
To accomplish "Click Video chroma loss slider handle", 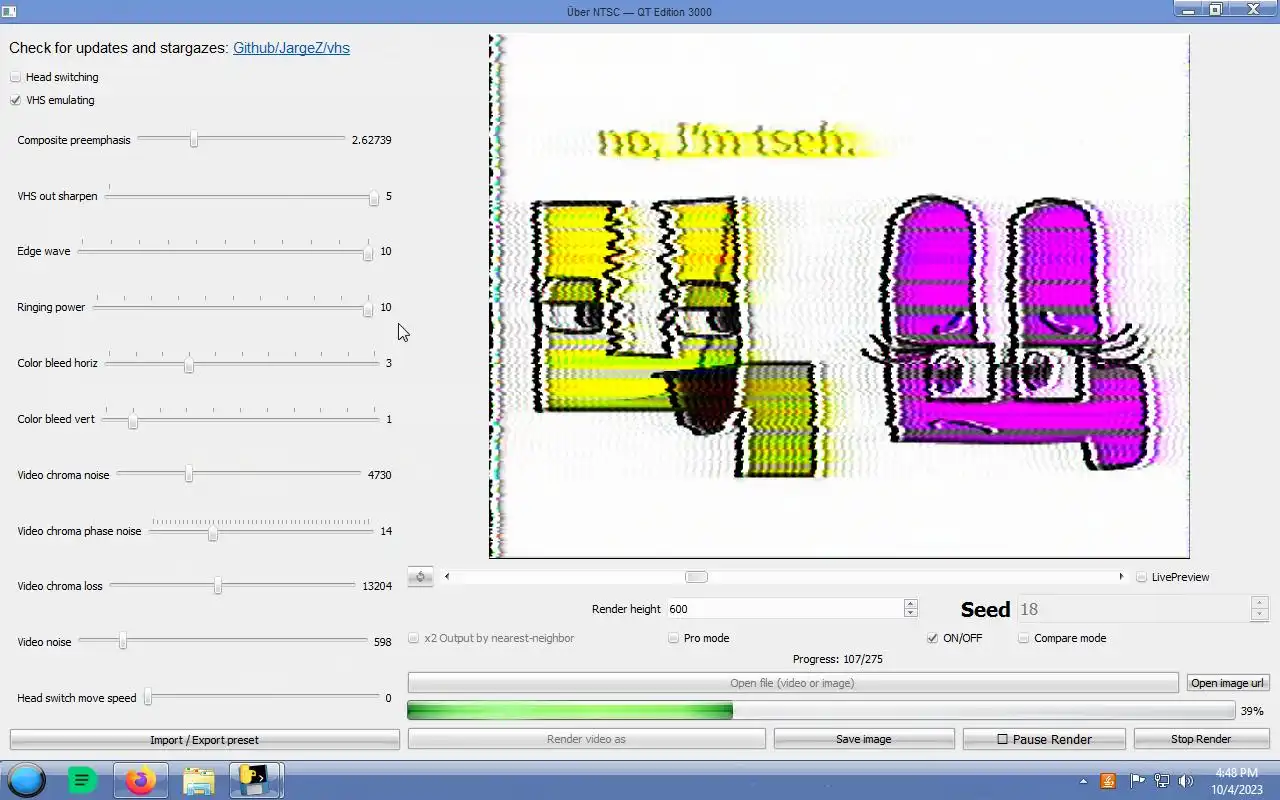I will click(217, 586).
